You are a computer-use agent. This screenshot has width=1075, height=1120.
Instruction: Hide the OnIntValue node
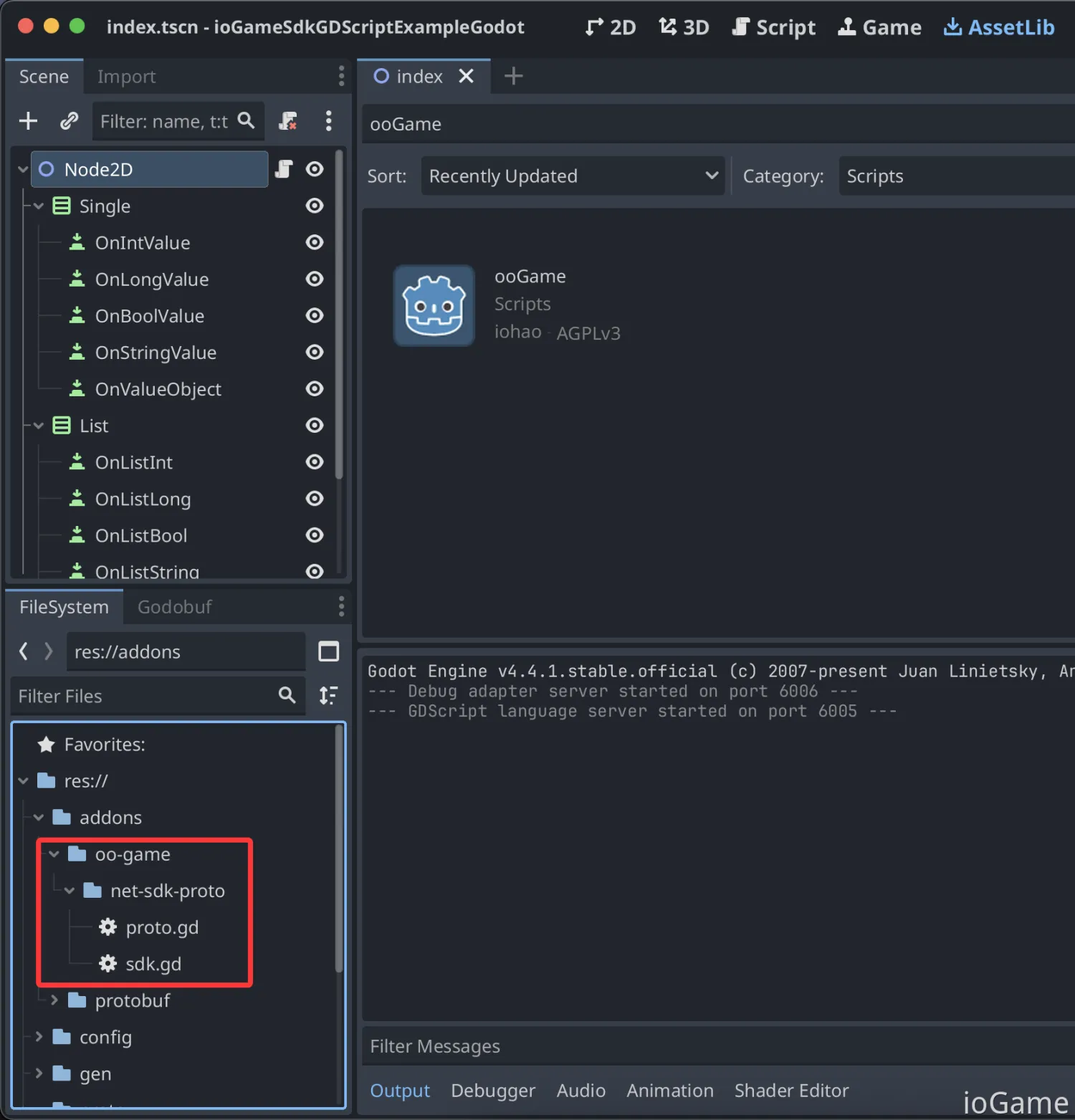[314, 243]
